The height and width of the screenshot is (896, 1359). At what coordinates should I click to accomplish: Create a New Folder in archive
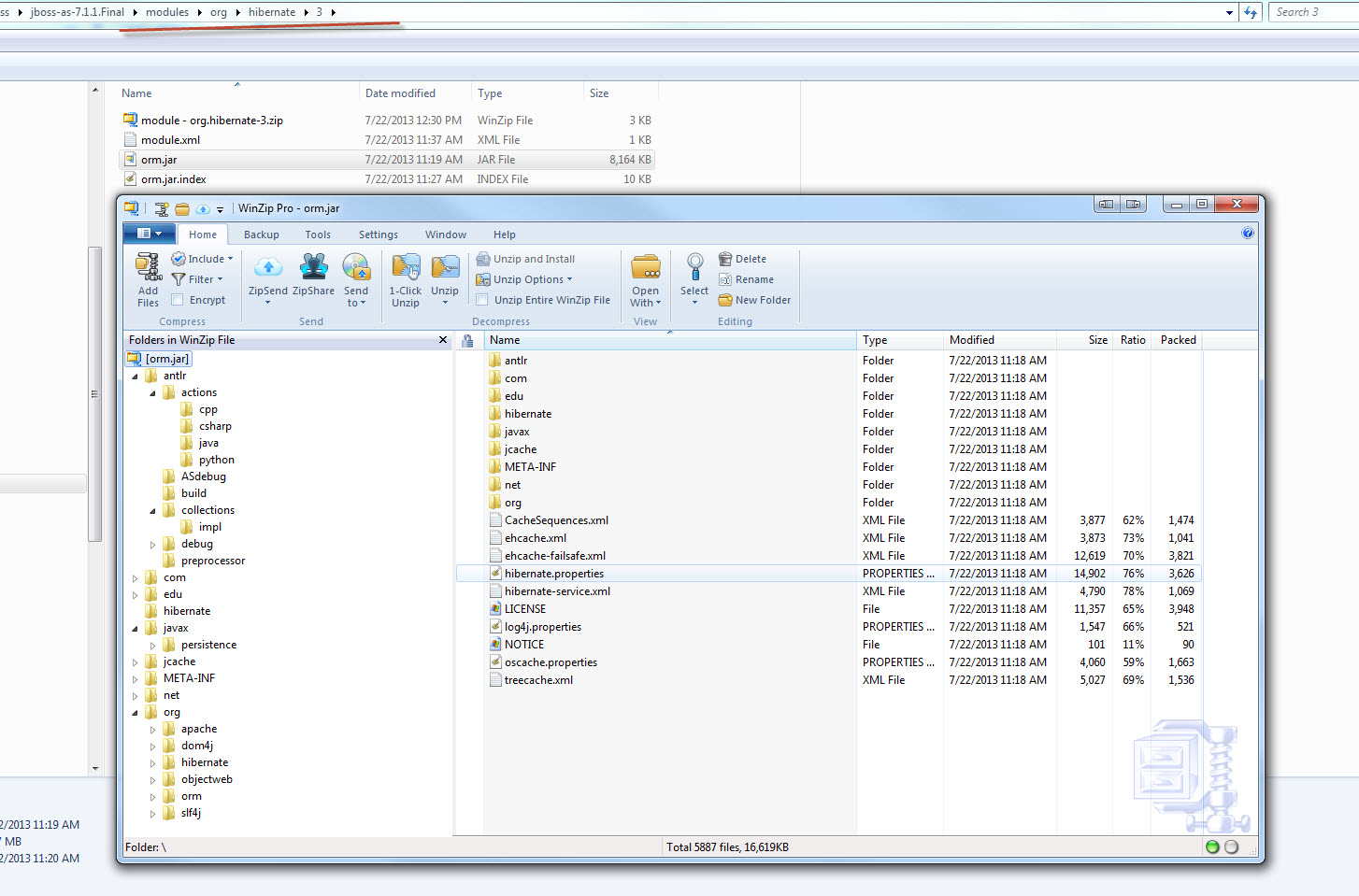click(754, 300)
